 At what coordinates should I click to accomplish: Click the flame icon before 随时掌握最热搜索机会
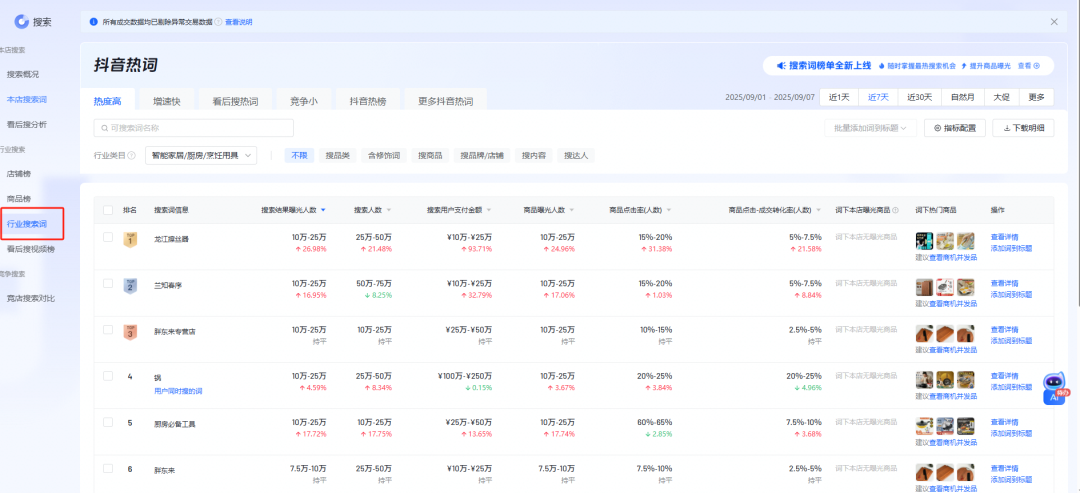click(x=881, y=66)
